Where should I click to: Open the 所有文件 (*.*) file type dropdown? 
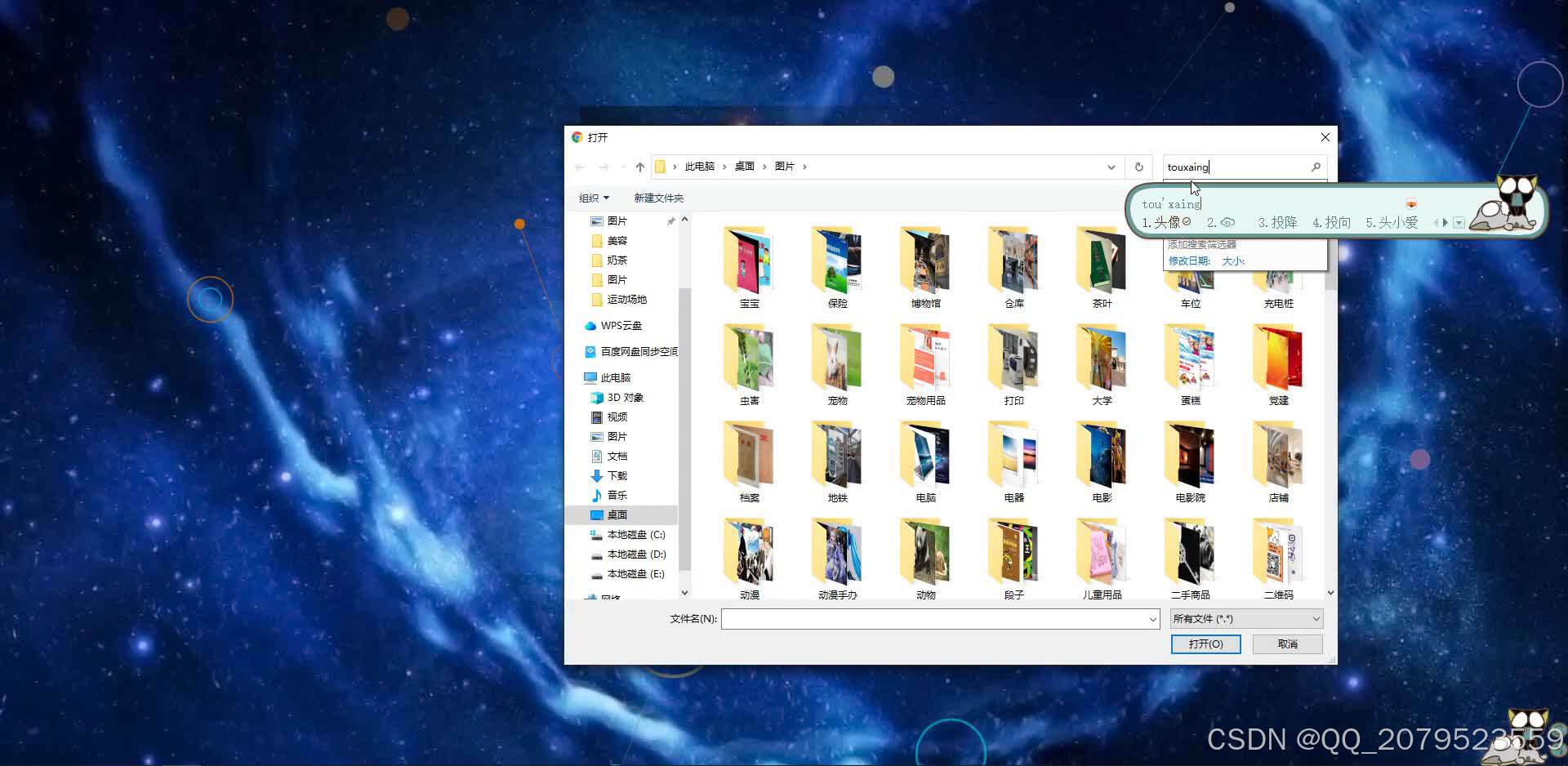[1246, 619]
